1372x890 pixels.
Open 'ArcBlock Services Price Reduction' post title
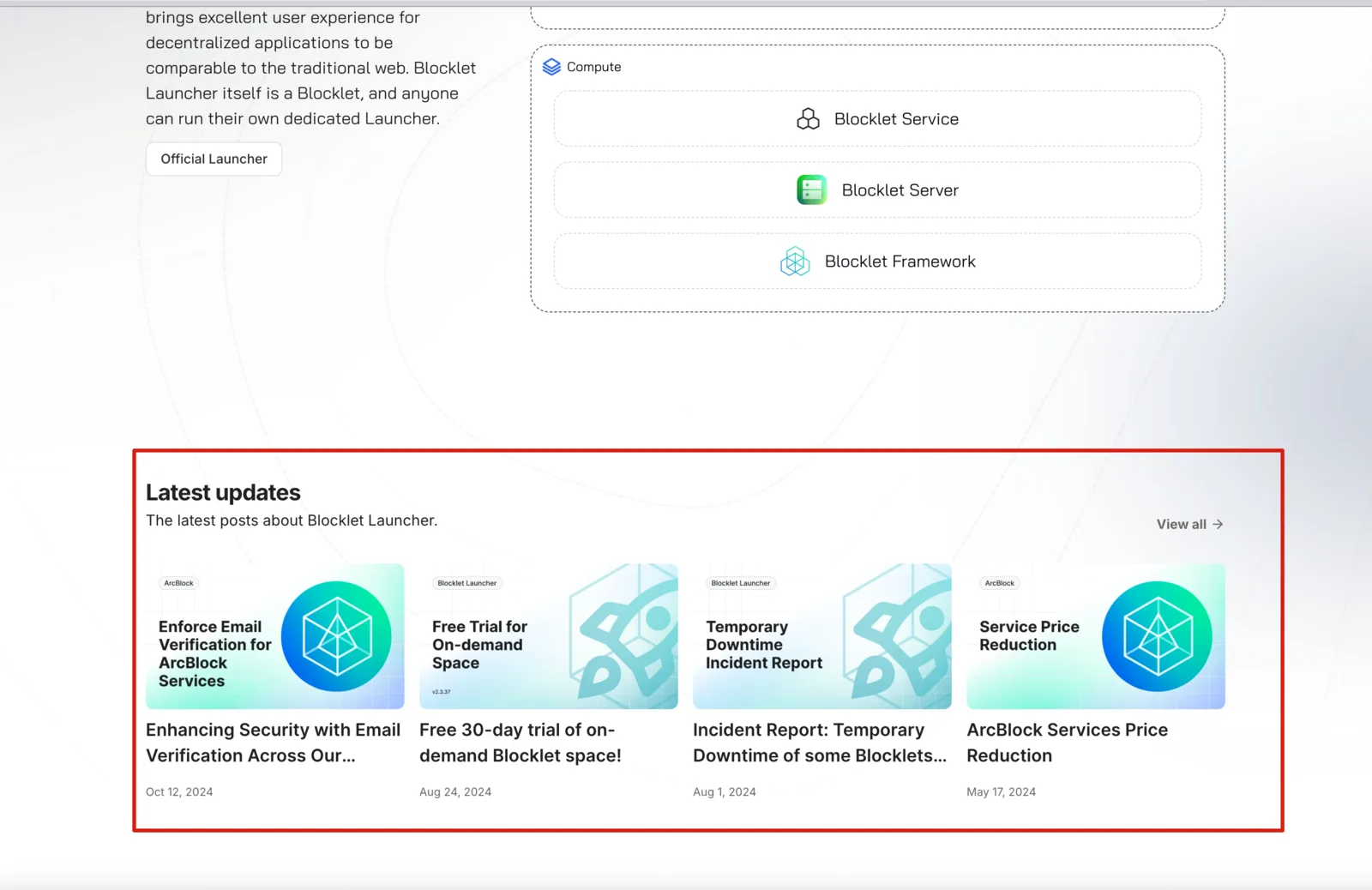pos(1068,743)
